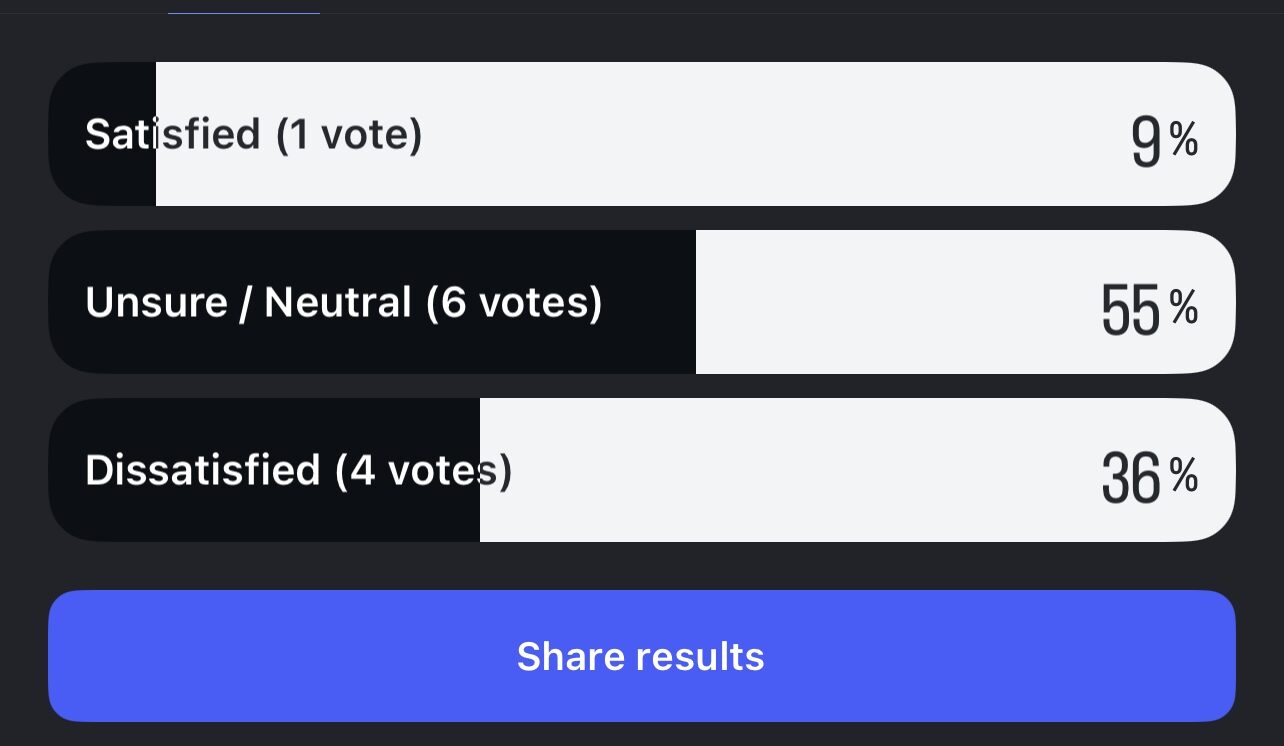This screenshot has height=746, width=1284.
Task: Click the 36% result value
Action: 1130,477
